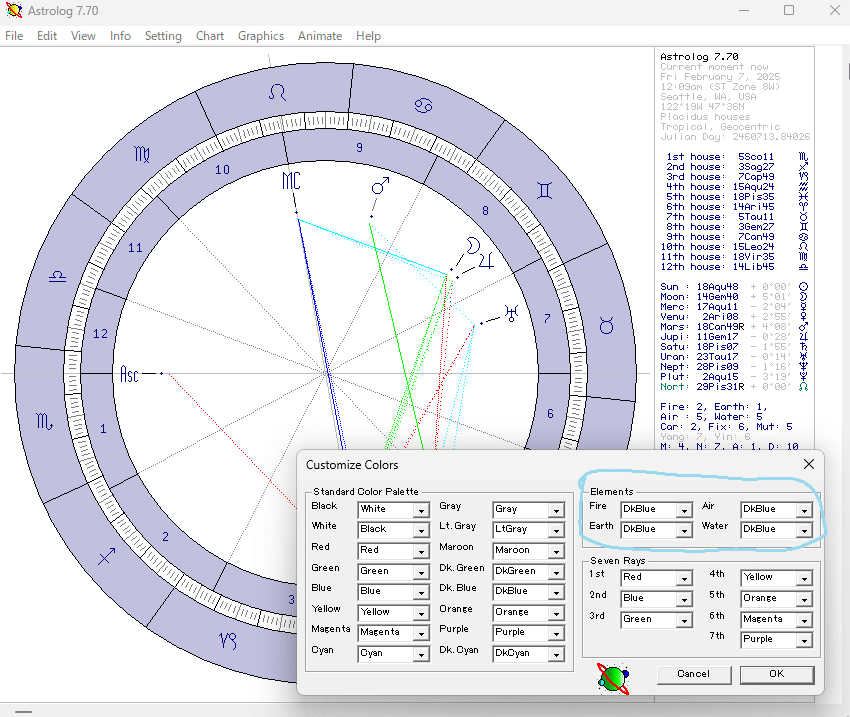Click the Gemini sign glyph on wheel
Image resolution: width=850 pixels, height=717 pixels.
click(544, 191)
